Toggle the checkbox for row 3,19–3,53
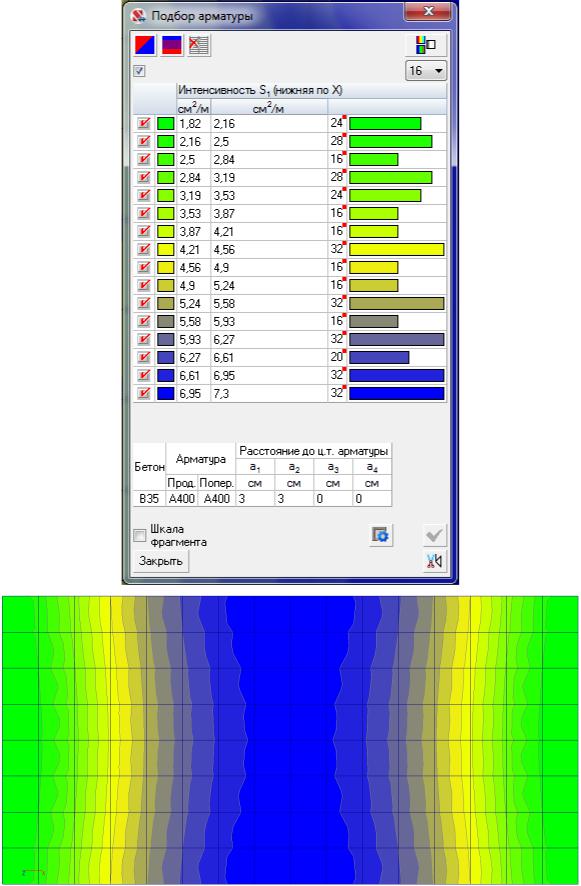The image size is (581, 886). coord(144,196)
